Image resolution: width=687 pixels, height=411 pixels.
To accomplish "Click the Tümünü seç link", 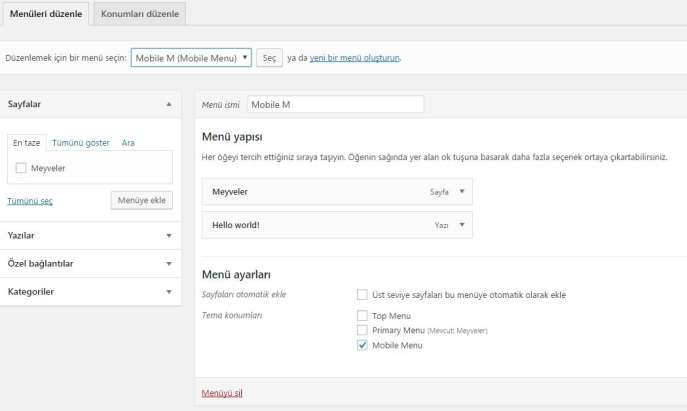I will (30, 201).
